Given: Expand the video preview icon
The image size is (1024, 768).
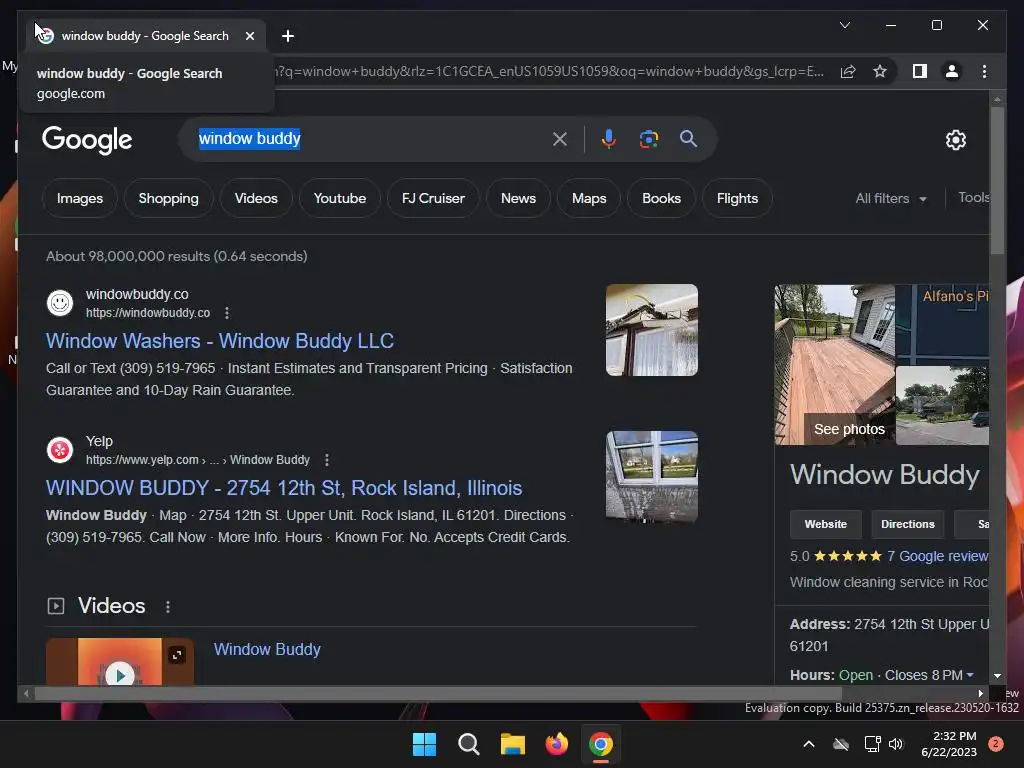Looking at the screenshot, I should [x=177, y=654].
